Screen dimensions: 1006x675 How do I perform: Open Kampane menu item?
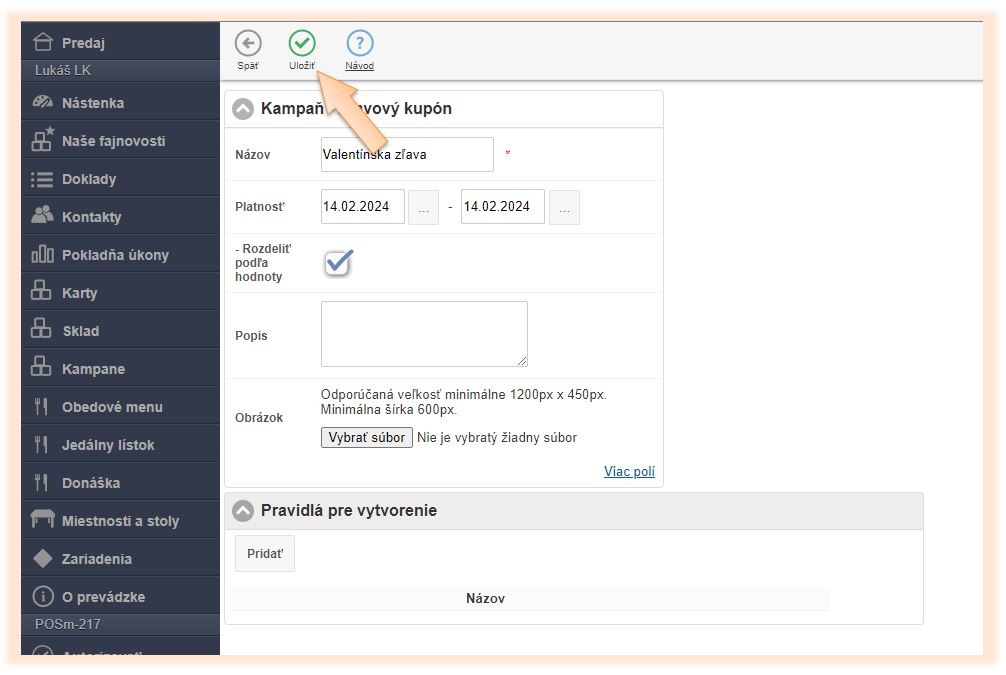pos(93,369)
